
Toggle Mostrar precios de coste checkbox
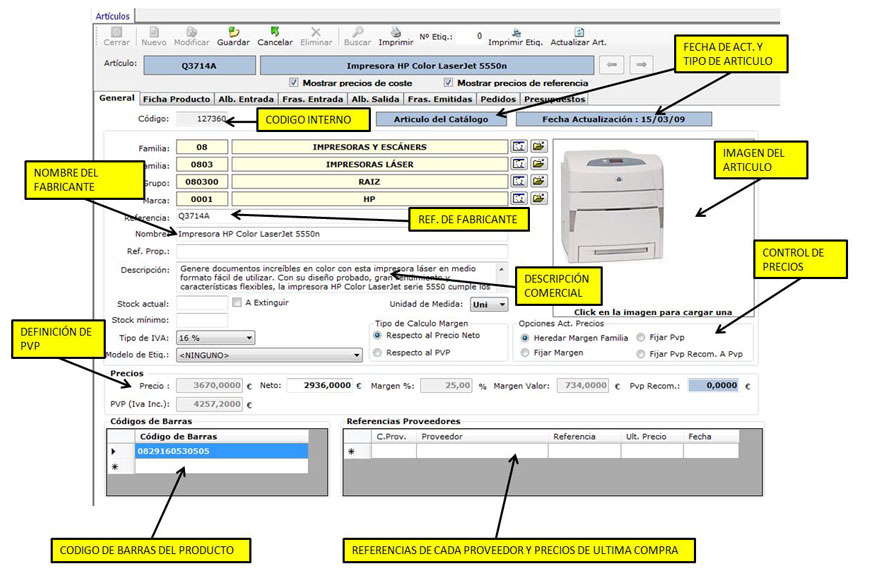coord(293,83)
